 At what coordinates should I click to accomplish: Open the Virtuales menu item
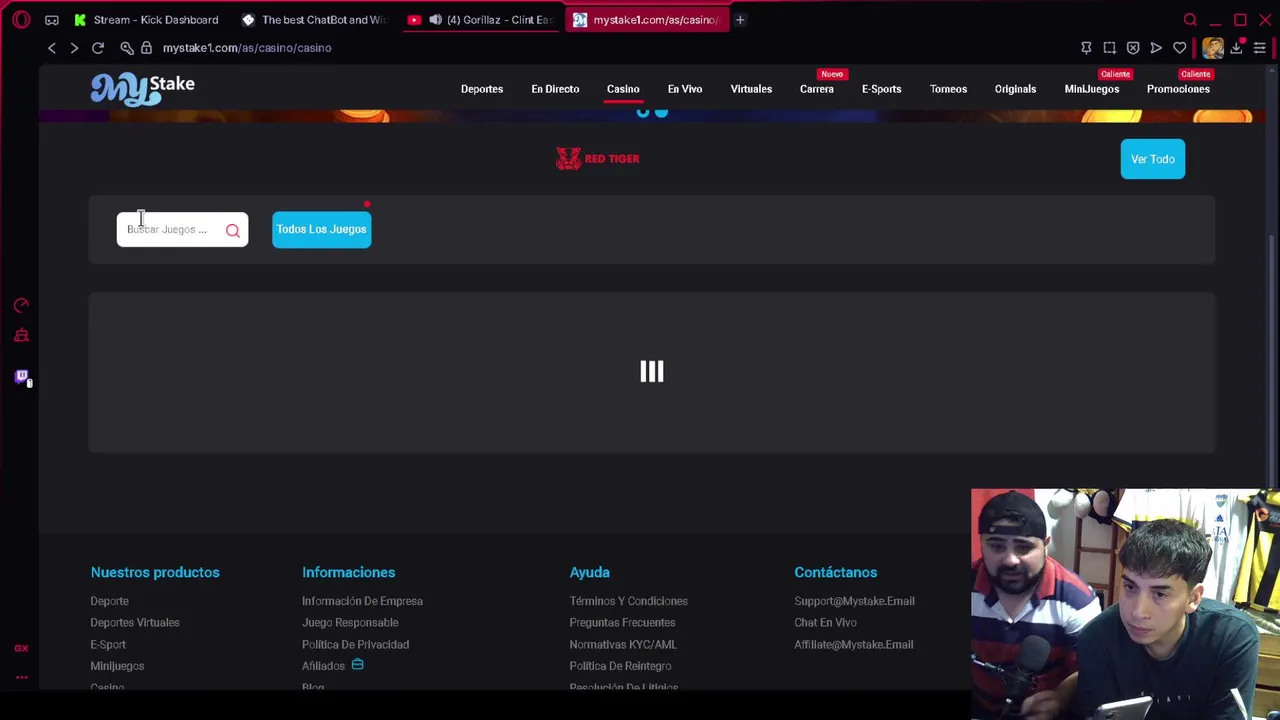point(751,89)
